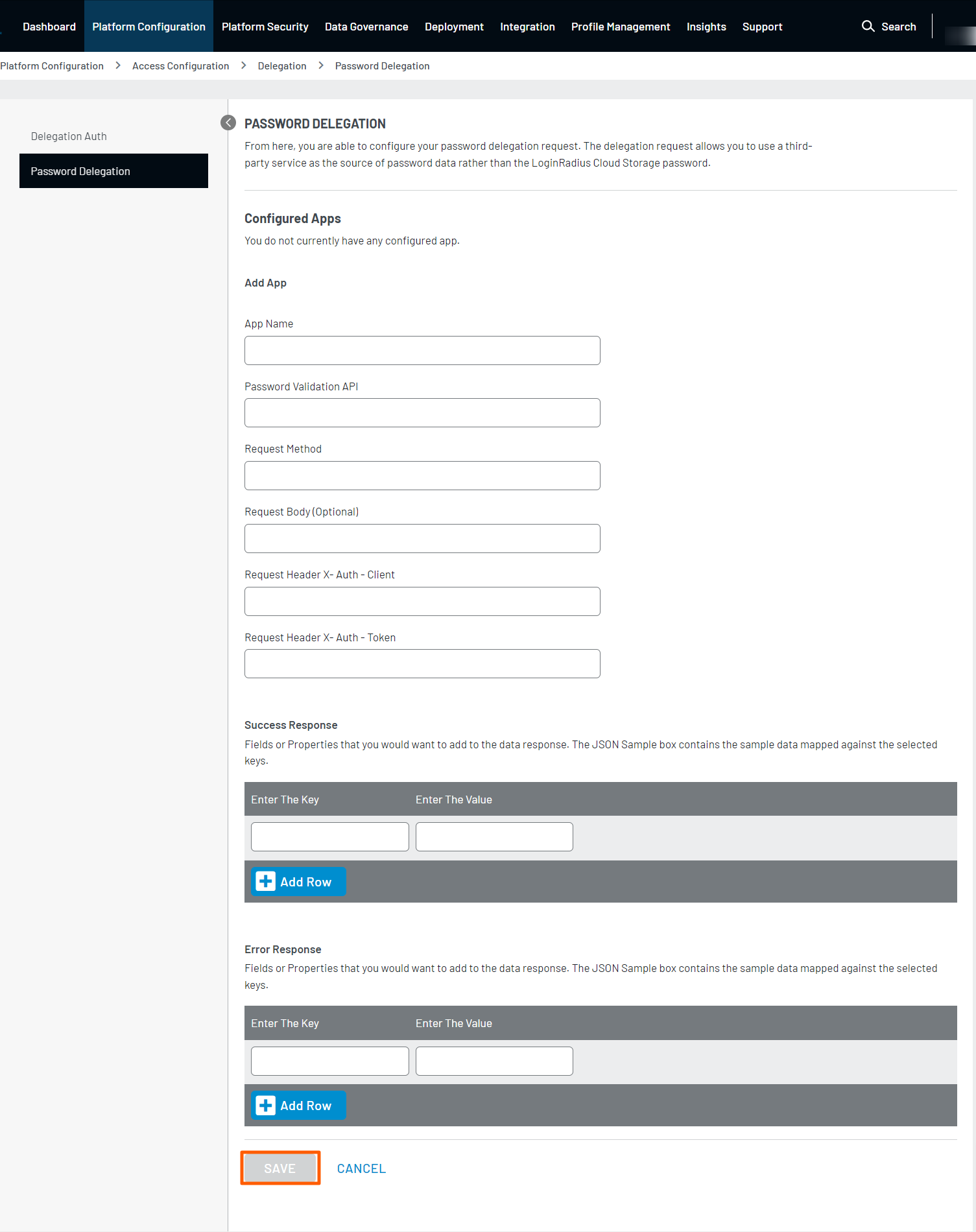The width and height of the screenshot is (976, 1232).
Task: Click the chevron after Access Configuration breadcrumb
Action: click(x=243, y=65)
